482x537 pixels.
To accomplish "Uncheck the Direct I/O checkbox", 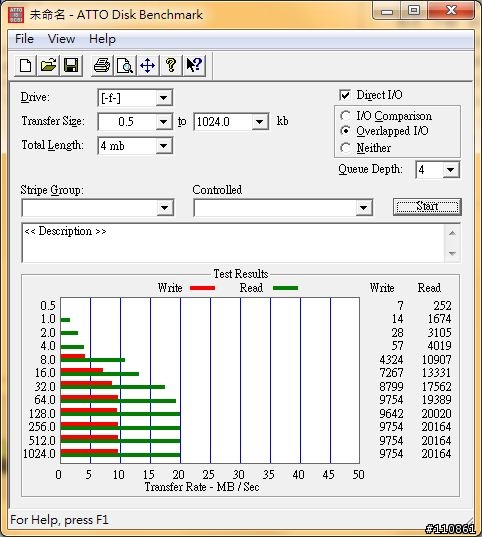I will pos(345,95).
